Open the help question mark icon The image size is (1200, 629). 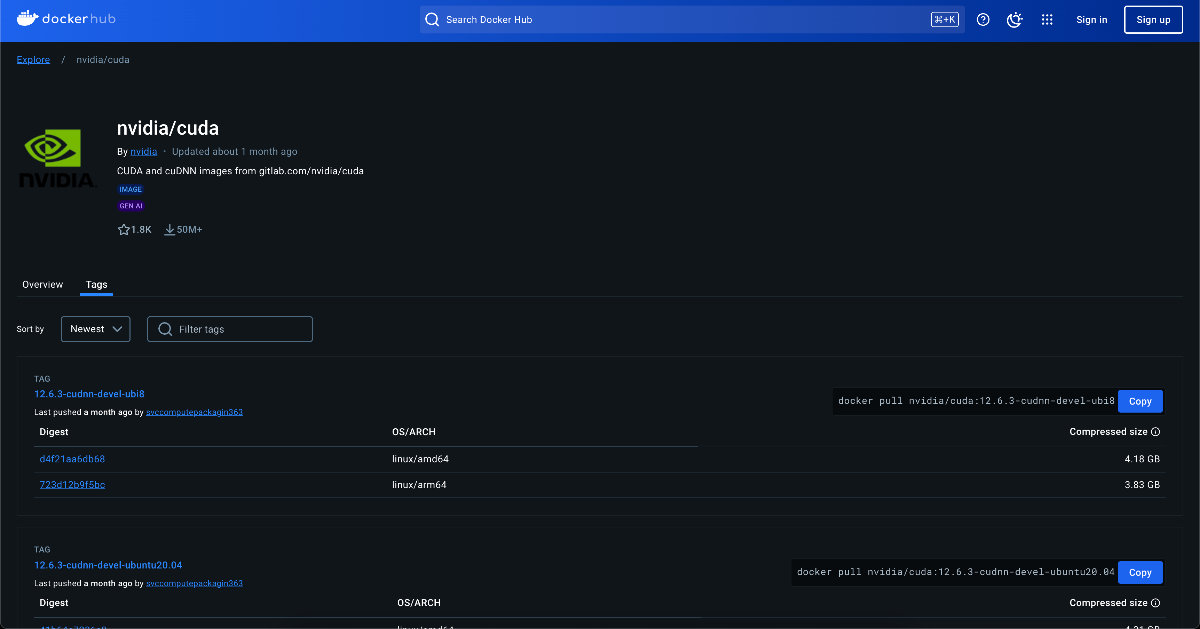[x=983, y=19]
